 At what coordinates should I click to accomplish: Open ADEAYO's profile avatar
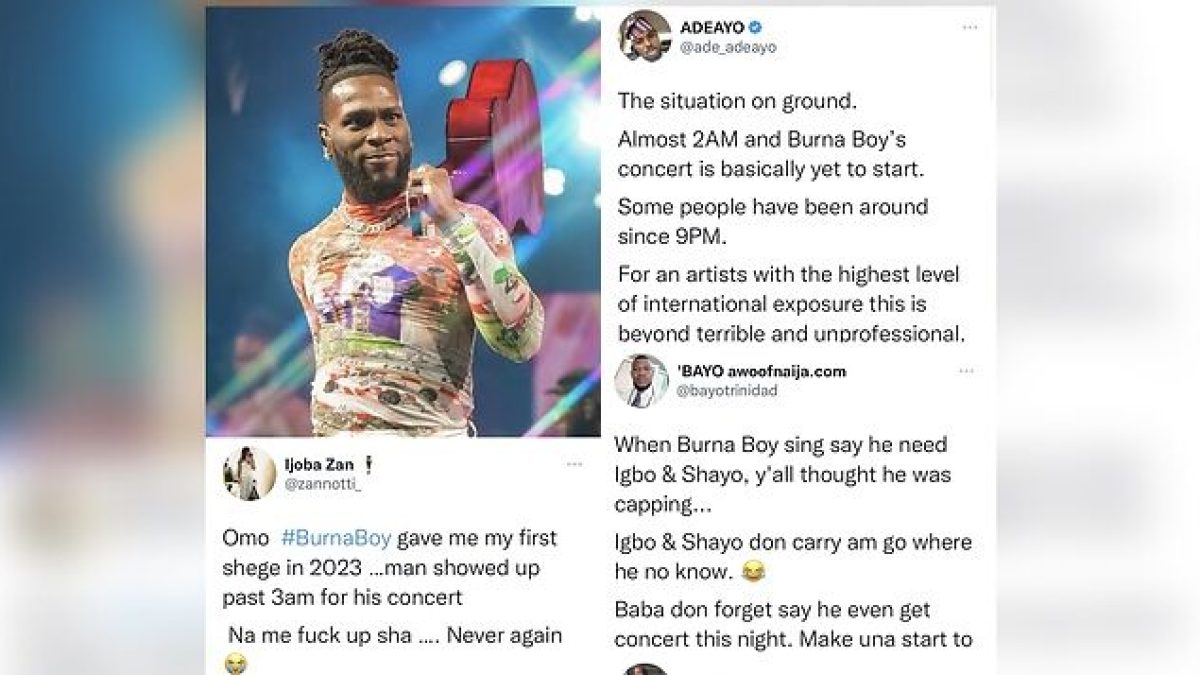click(x=645, y=36)
